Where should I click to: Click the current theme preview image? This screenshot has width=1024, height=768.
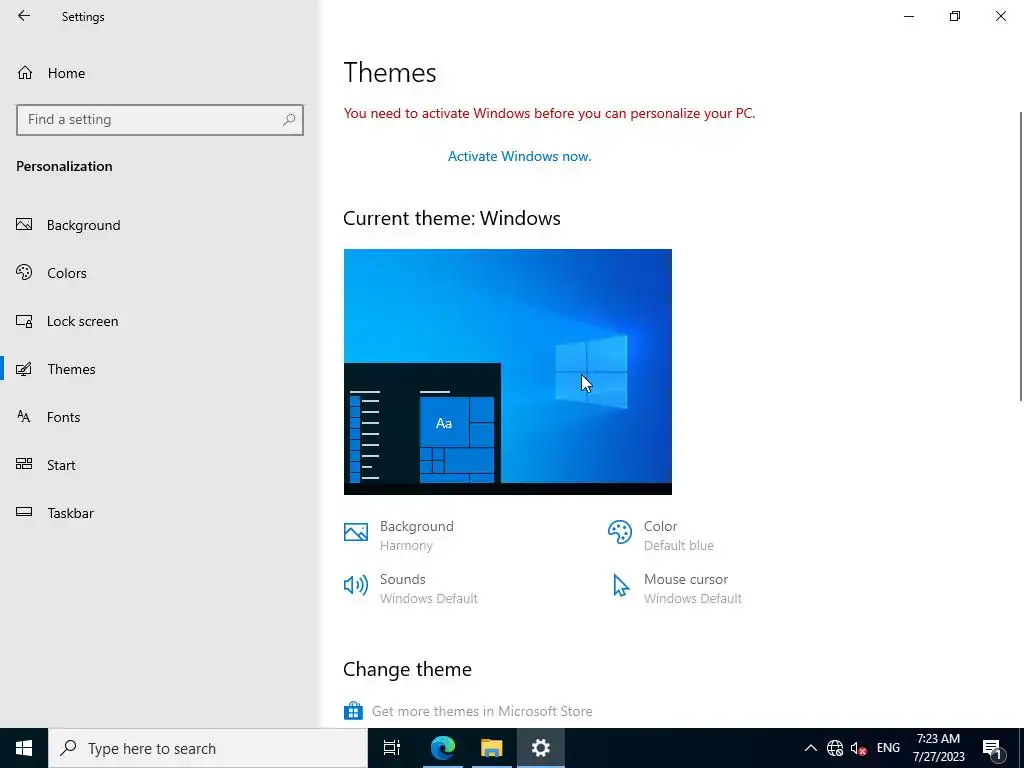pyautogui.click(x=507, y=372)
